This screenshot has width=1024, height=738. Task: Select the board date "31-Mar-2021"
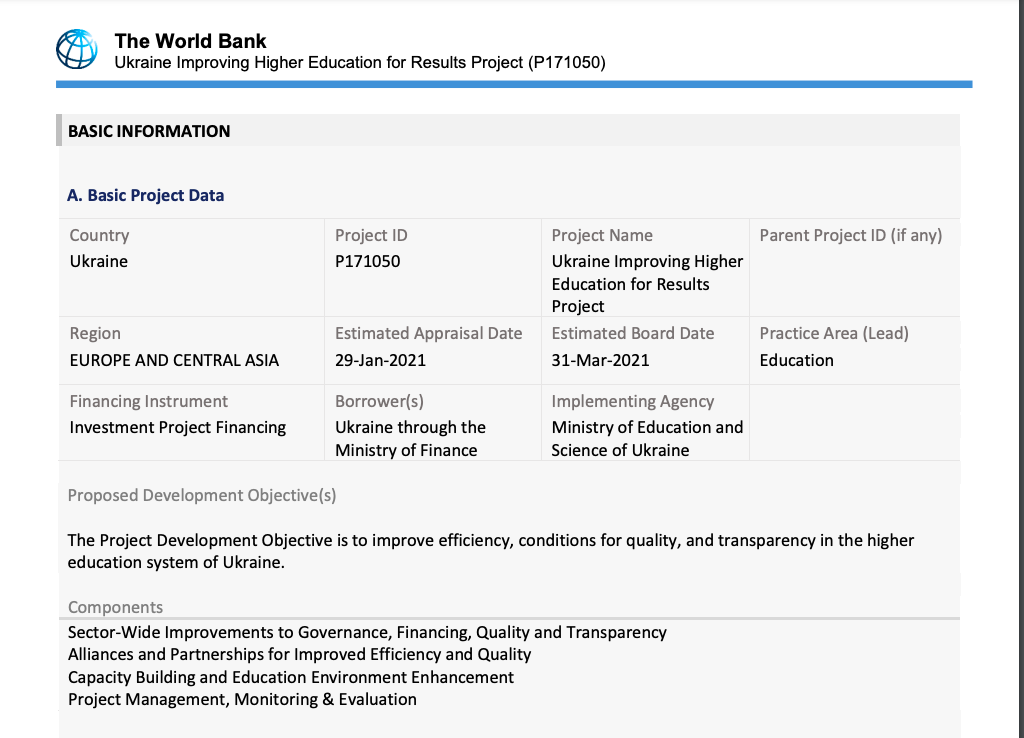pos(600,361)
